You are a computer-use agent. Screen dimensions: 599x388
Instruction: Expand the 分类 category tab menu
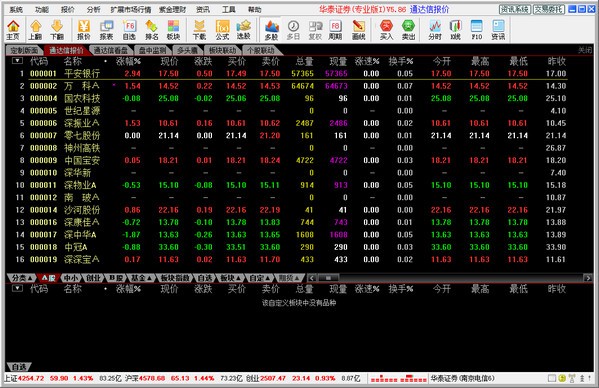coord(22,278)
